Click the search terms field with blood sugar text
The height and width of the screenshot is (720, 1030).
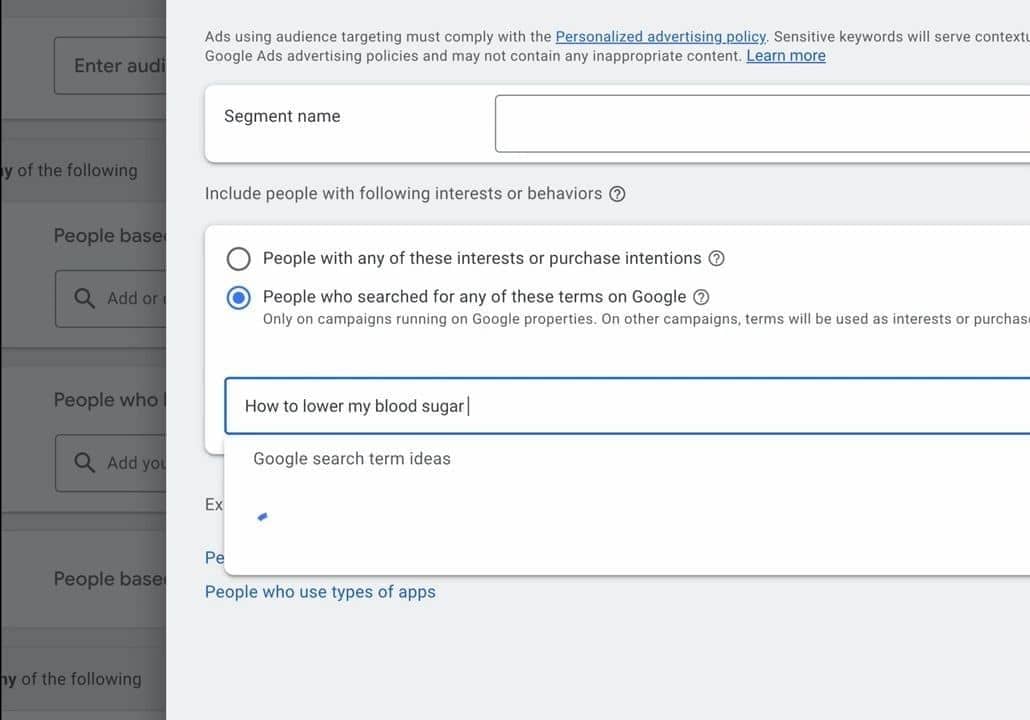click(x=620, y=406)
